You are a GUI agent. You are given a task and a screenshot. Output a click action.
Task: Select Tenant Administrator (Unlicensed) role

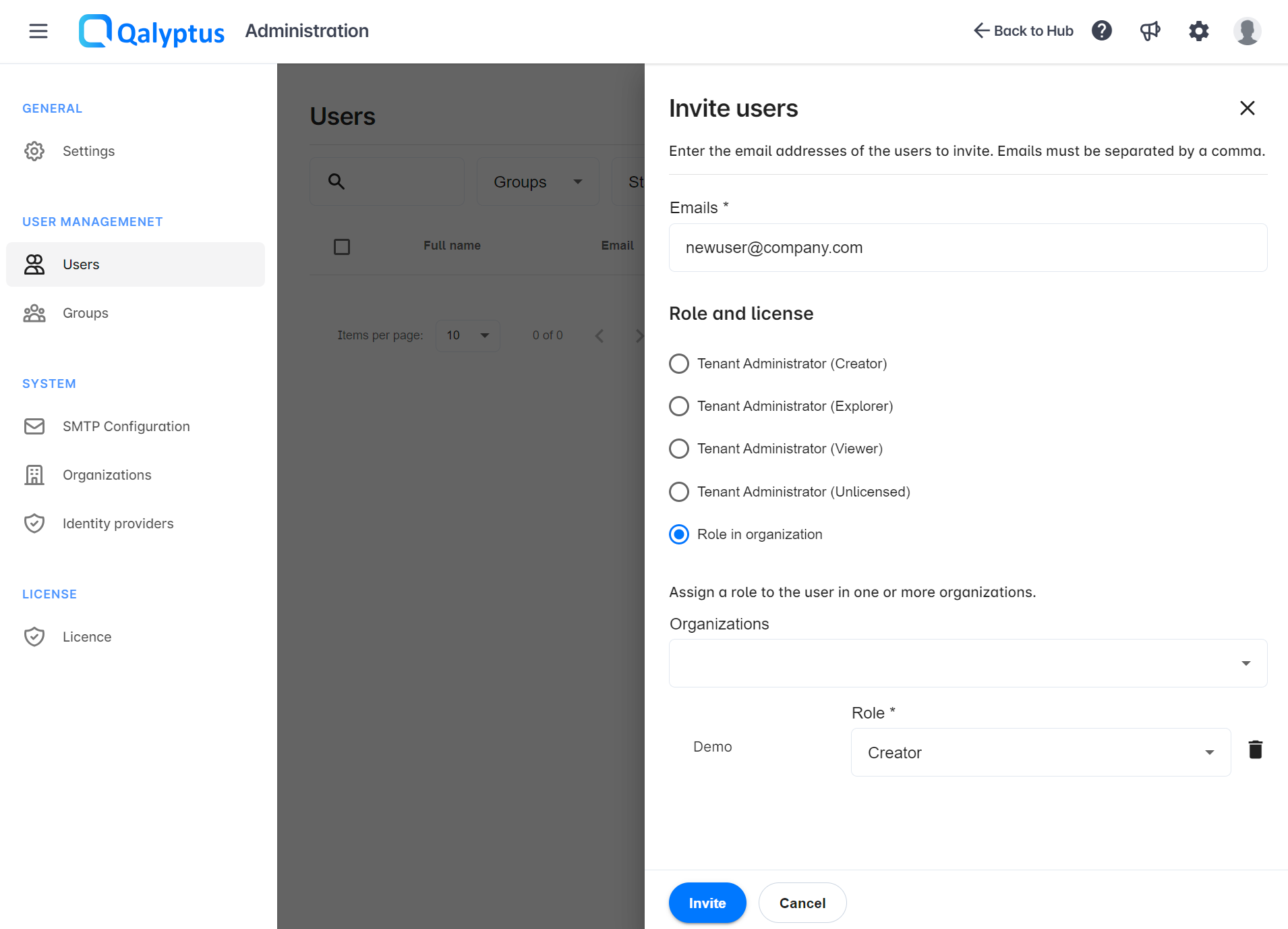point(679,491)
